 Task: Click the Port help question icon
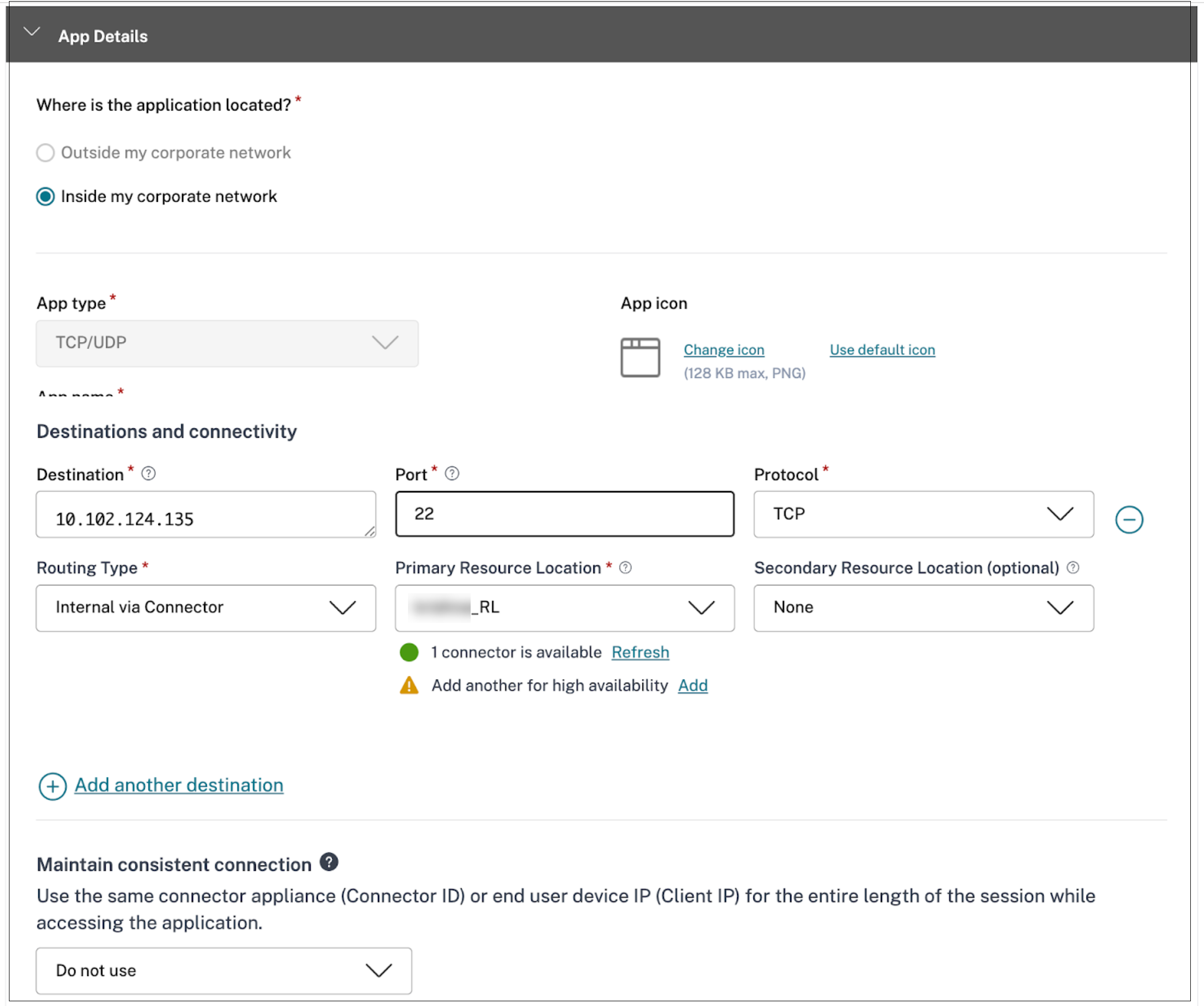(x=452, y=473)
